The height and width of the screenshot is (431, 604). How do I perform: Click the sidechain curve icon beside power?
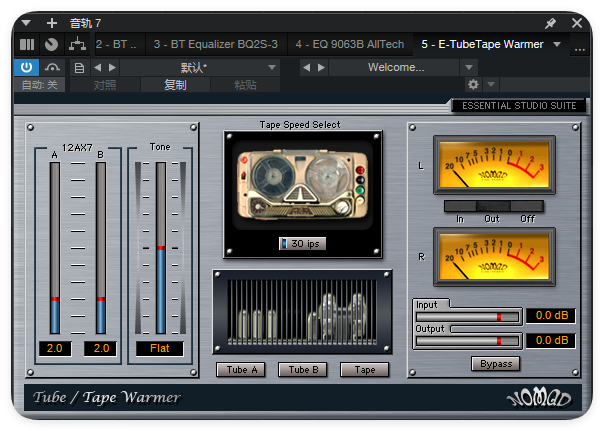click(52, 68)
